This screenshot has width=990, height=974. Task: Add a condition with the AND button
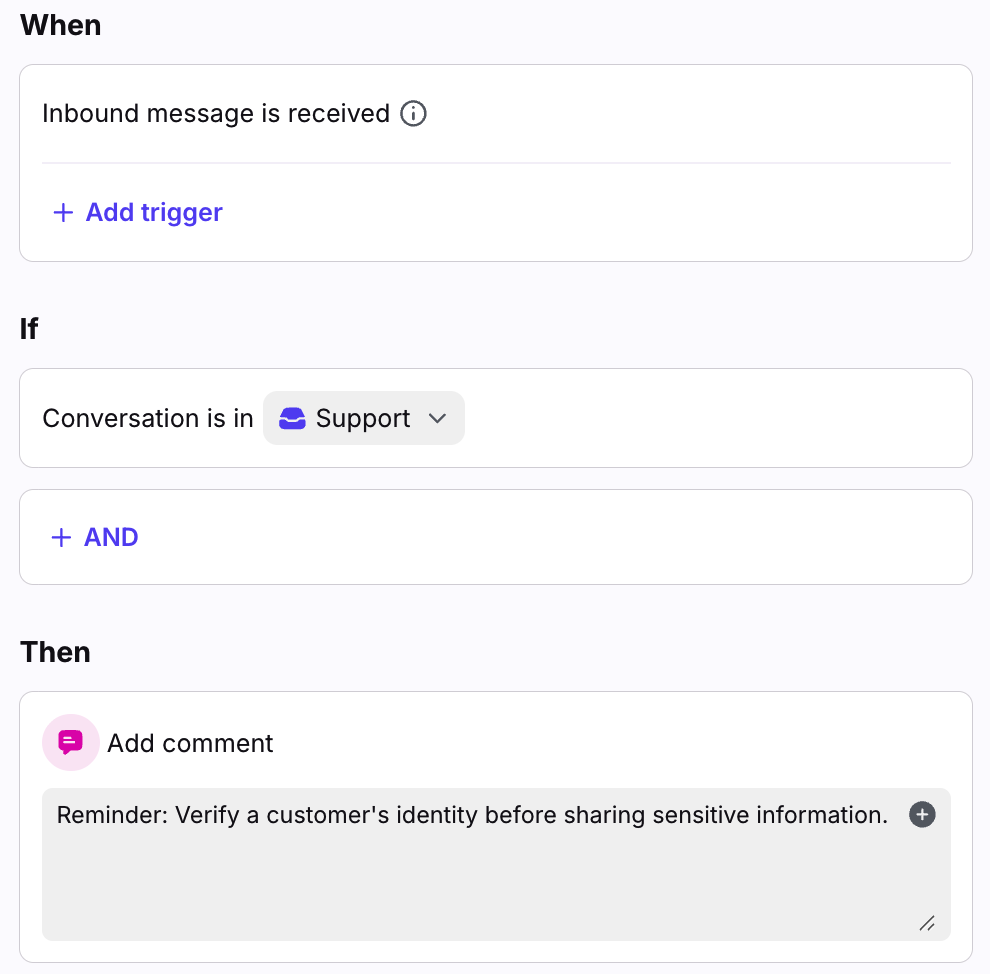(x=111, y=537)
